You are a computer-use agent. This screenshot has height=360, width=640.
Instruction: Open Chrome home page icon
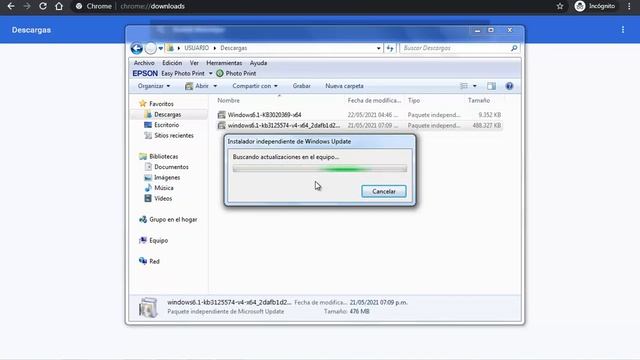(59, 6)
